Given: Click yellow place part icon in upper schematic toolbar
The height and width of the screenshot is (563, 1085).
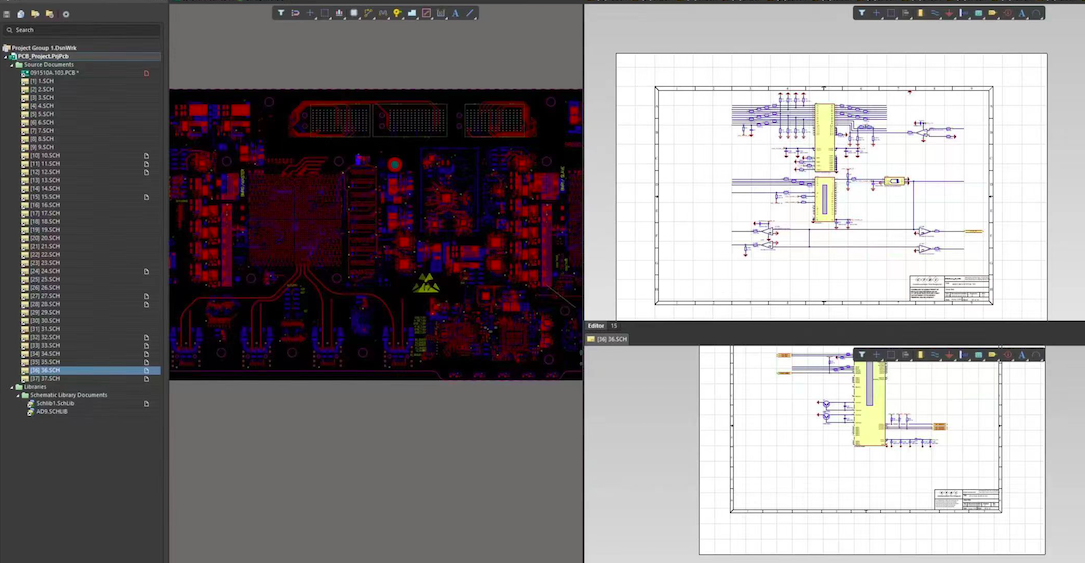Looking at the screenshot, I should coord(920,13).
